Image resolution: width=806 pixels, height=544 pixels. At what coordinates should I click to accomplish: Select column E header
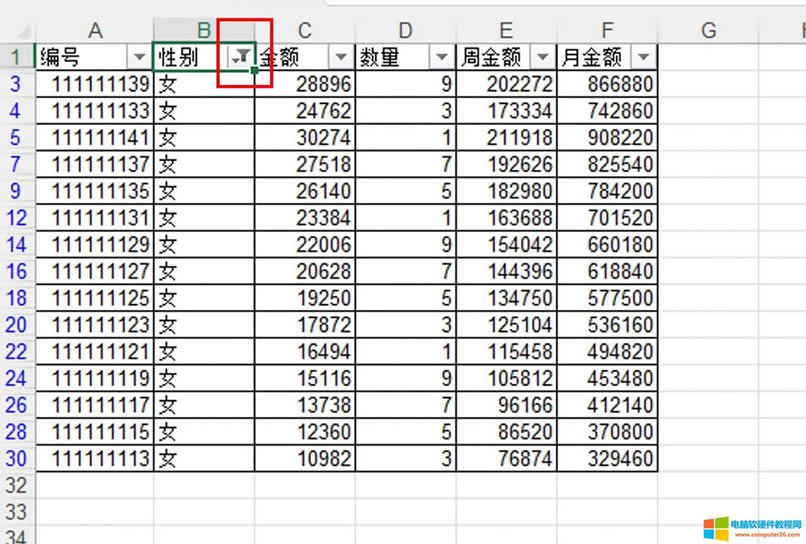[x=506, y=31]
